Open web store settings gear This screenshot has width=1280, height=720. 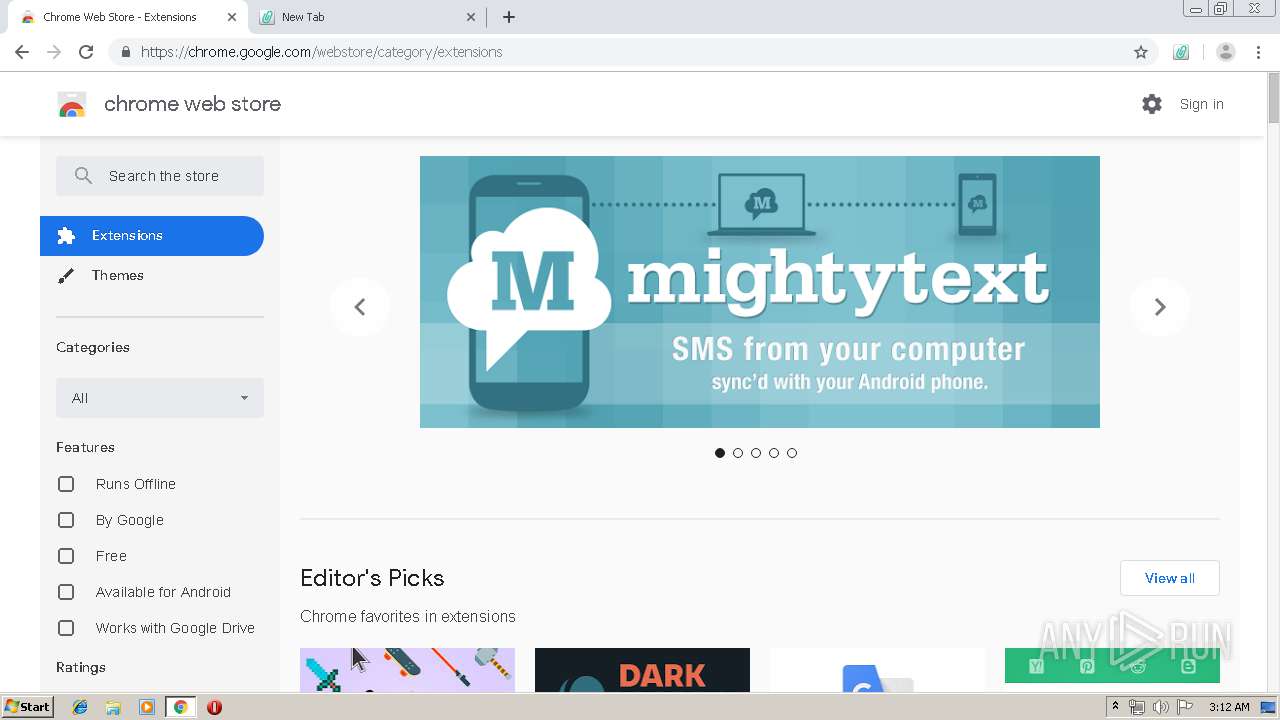pos(1152,104)
